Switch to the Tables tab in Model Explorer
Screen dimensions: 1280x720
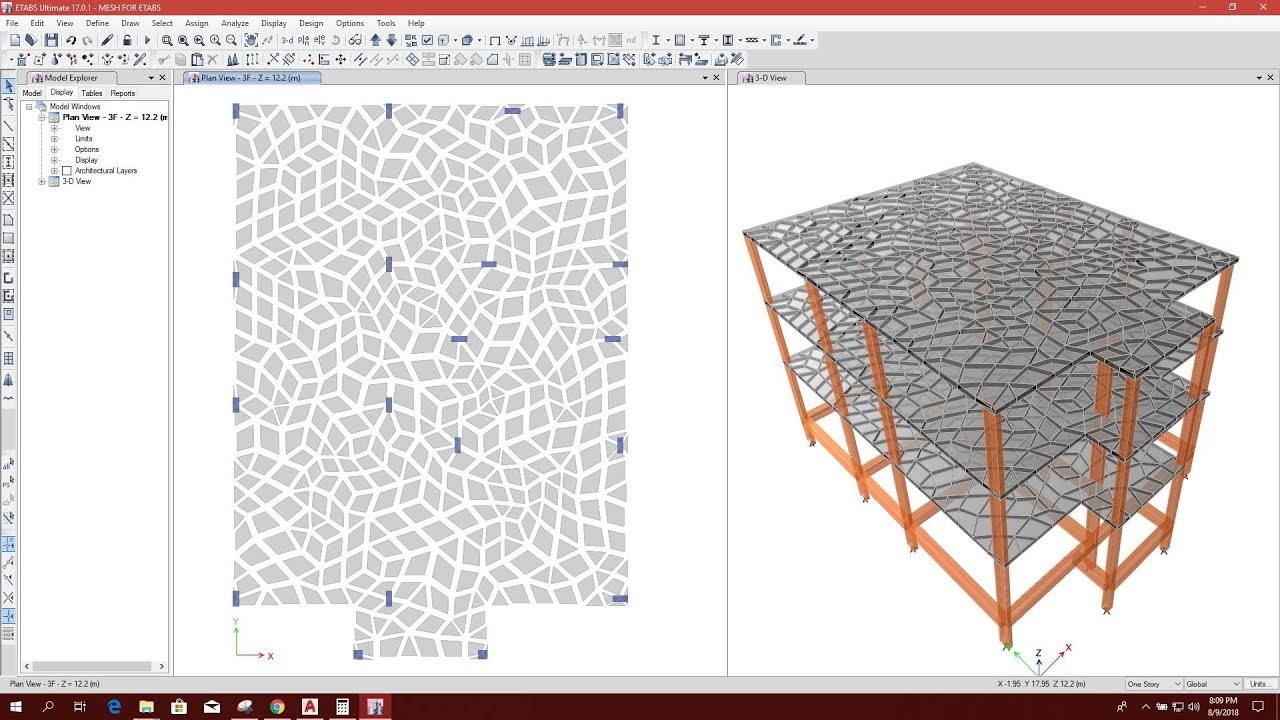[x=91, y=92]
